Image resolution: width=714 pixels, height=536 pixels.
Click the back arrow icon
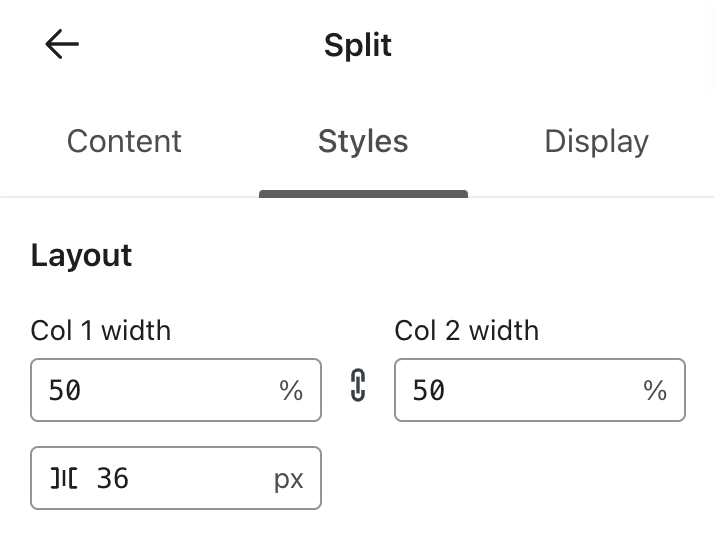point(62,45)
